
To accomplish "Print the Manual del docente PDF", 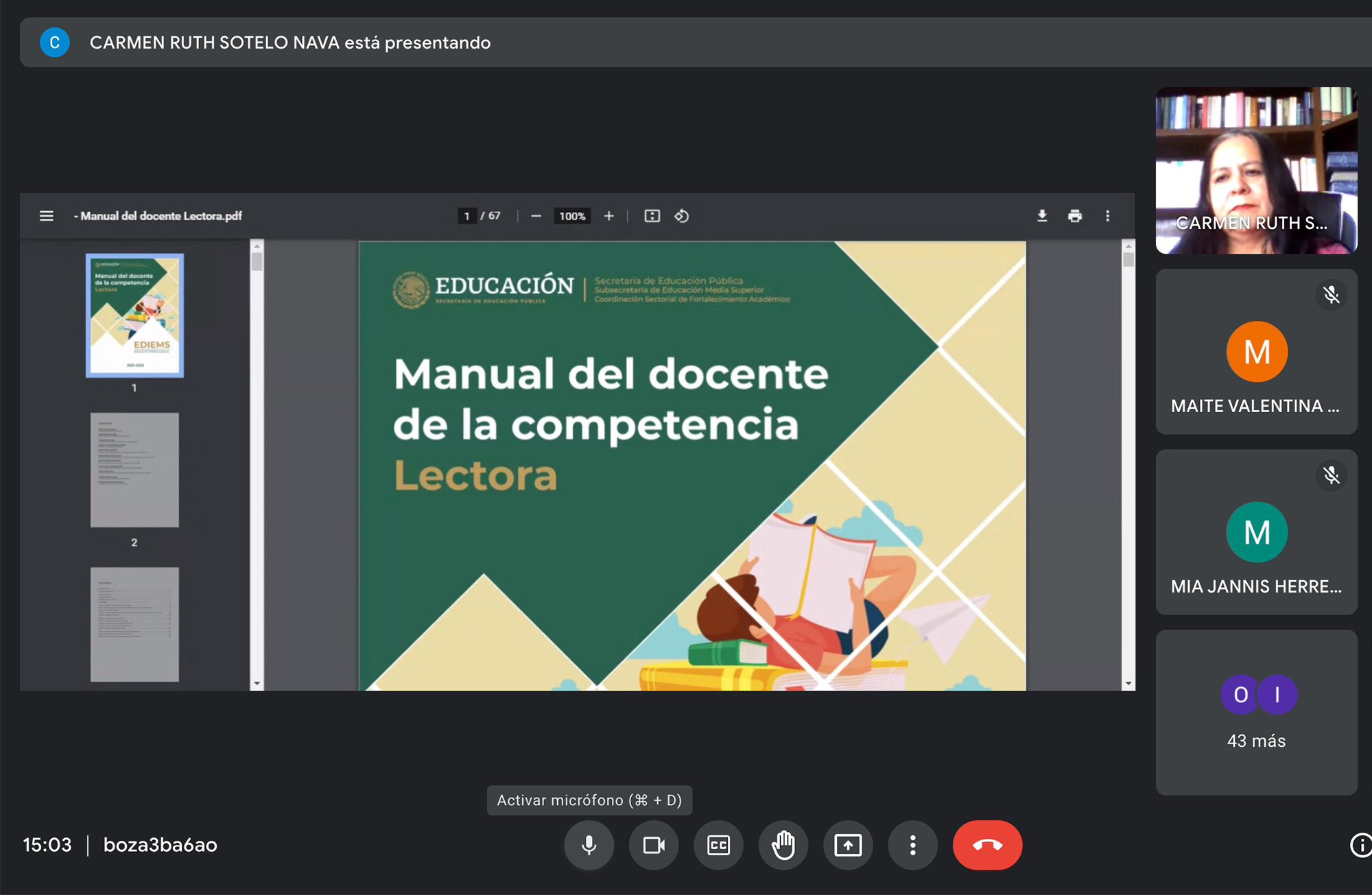I will [x=1075, y=216].
